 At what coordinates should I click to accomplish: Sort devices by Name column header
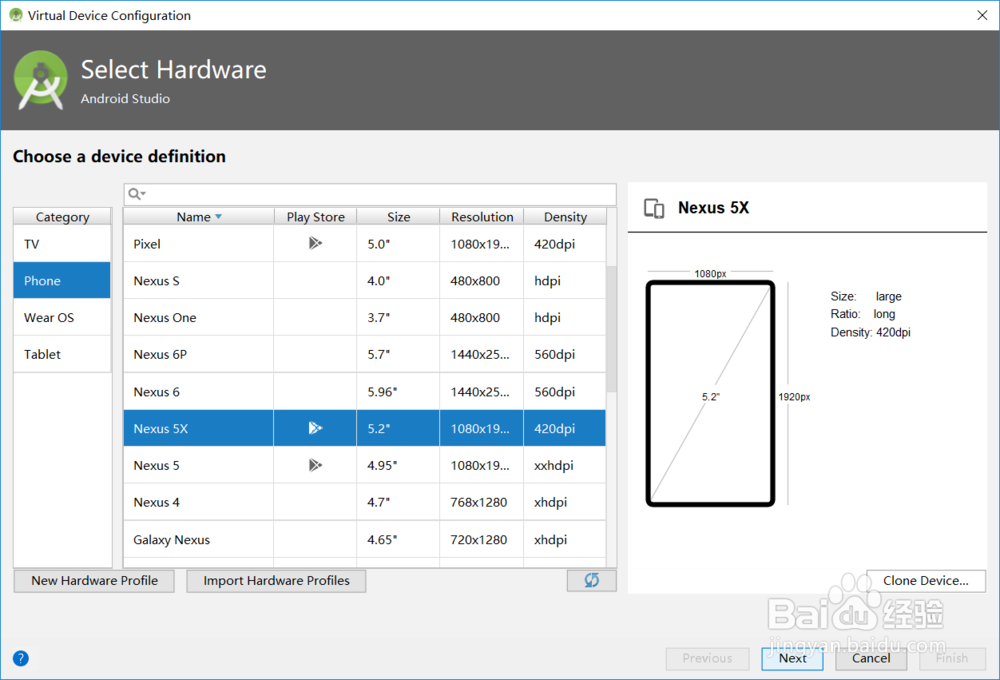[198, 217]
